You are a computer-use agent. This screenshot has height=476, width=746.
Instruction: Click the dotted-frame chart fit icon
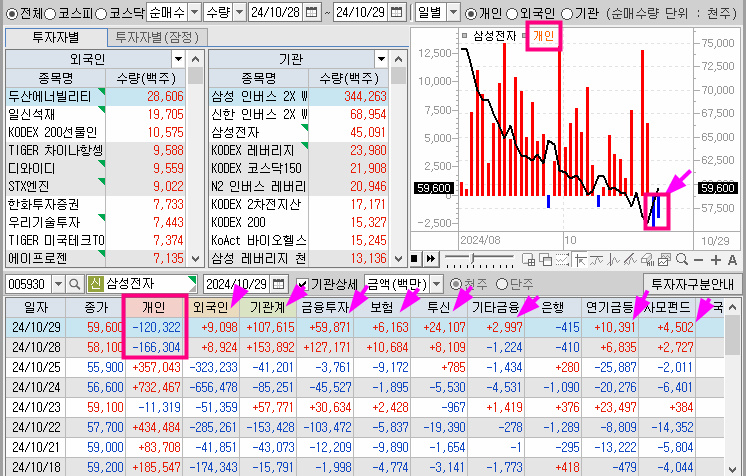(562, 259)
